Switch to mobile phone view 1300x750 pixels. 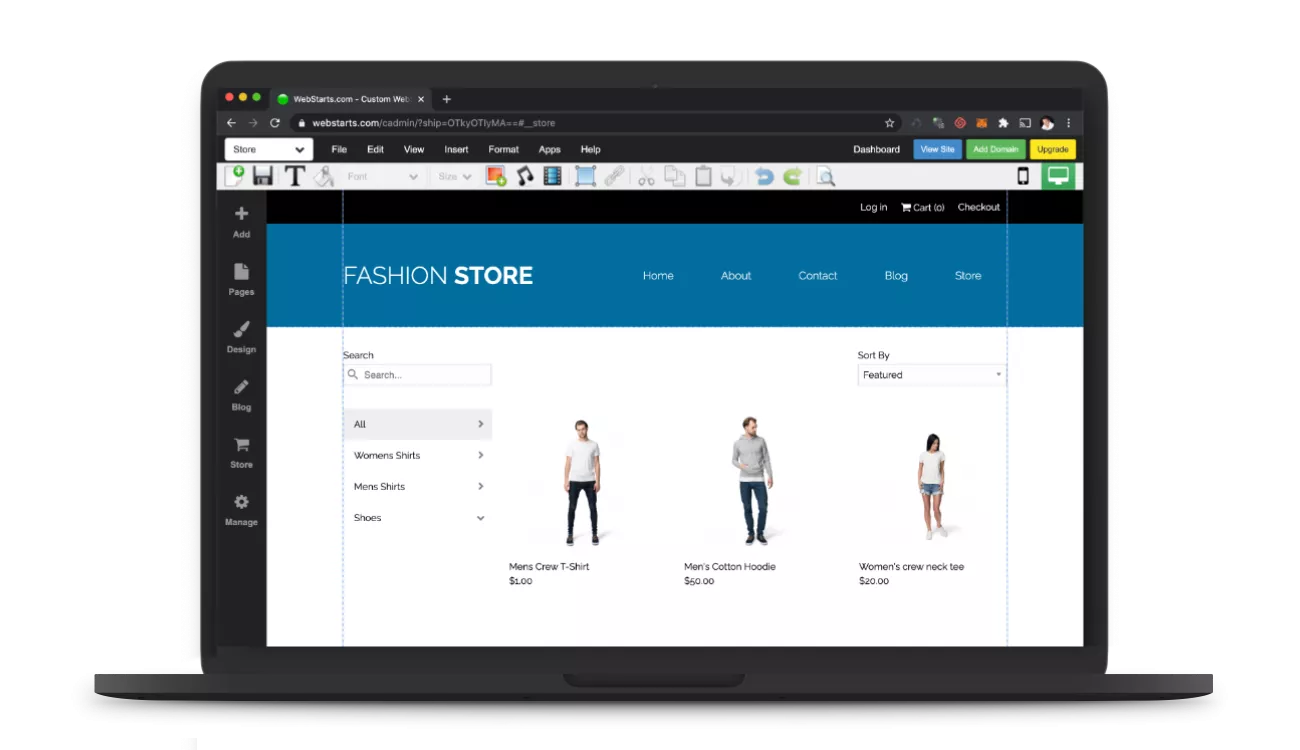(1023, 177)
